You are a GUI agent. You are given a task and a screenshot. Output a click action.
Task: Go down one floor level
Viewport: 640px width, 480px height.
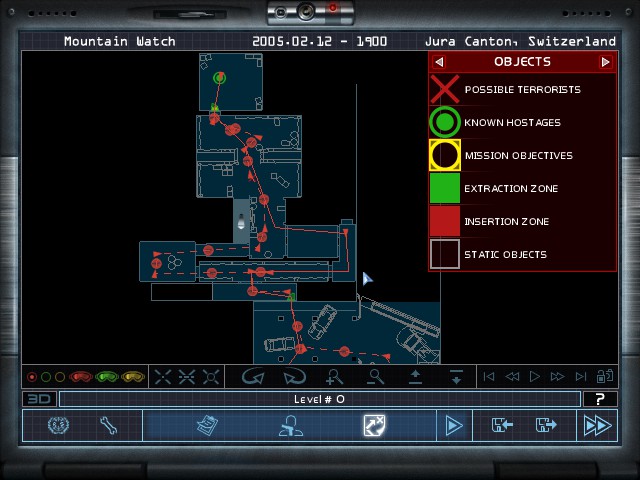(x=456, y=377)
